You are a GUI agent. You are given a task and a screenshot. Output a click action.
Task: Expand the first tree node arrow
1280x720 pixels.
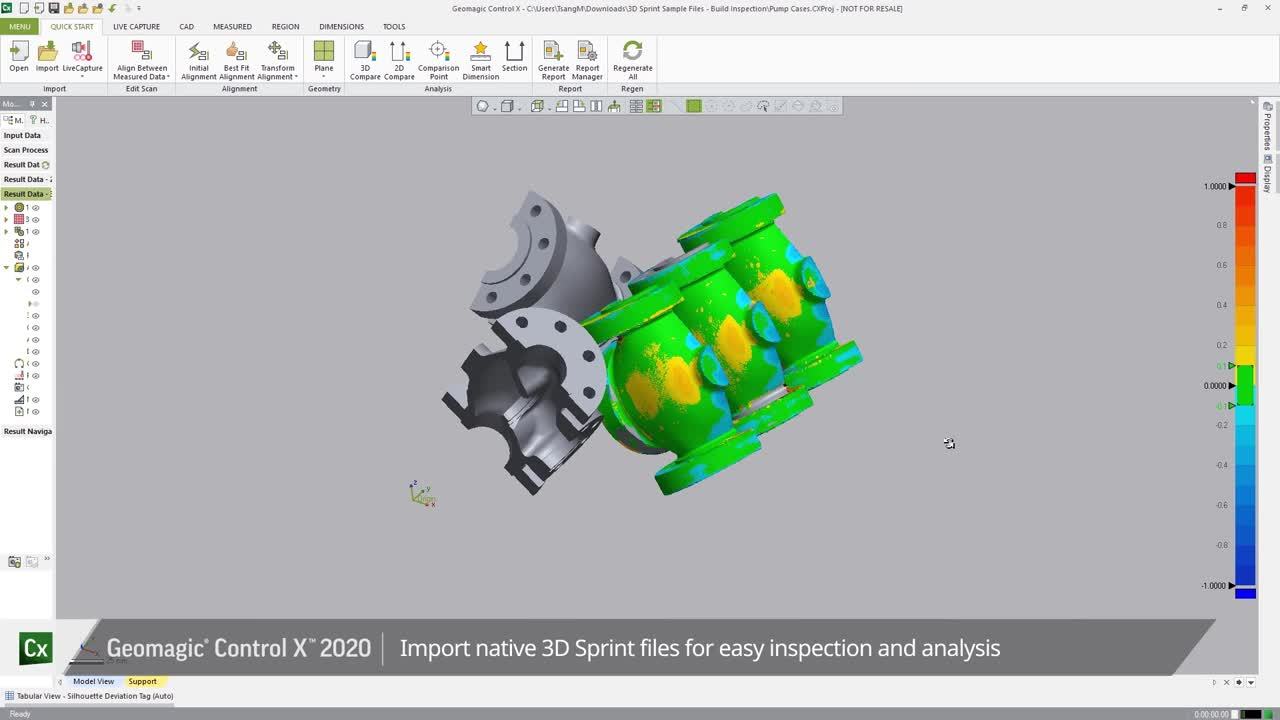7,208
